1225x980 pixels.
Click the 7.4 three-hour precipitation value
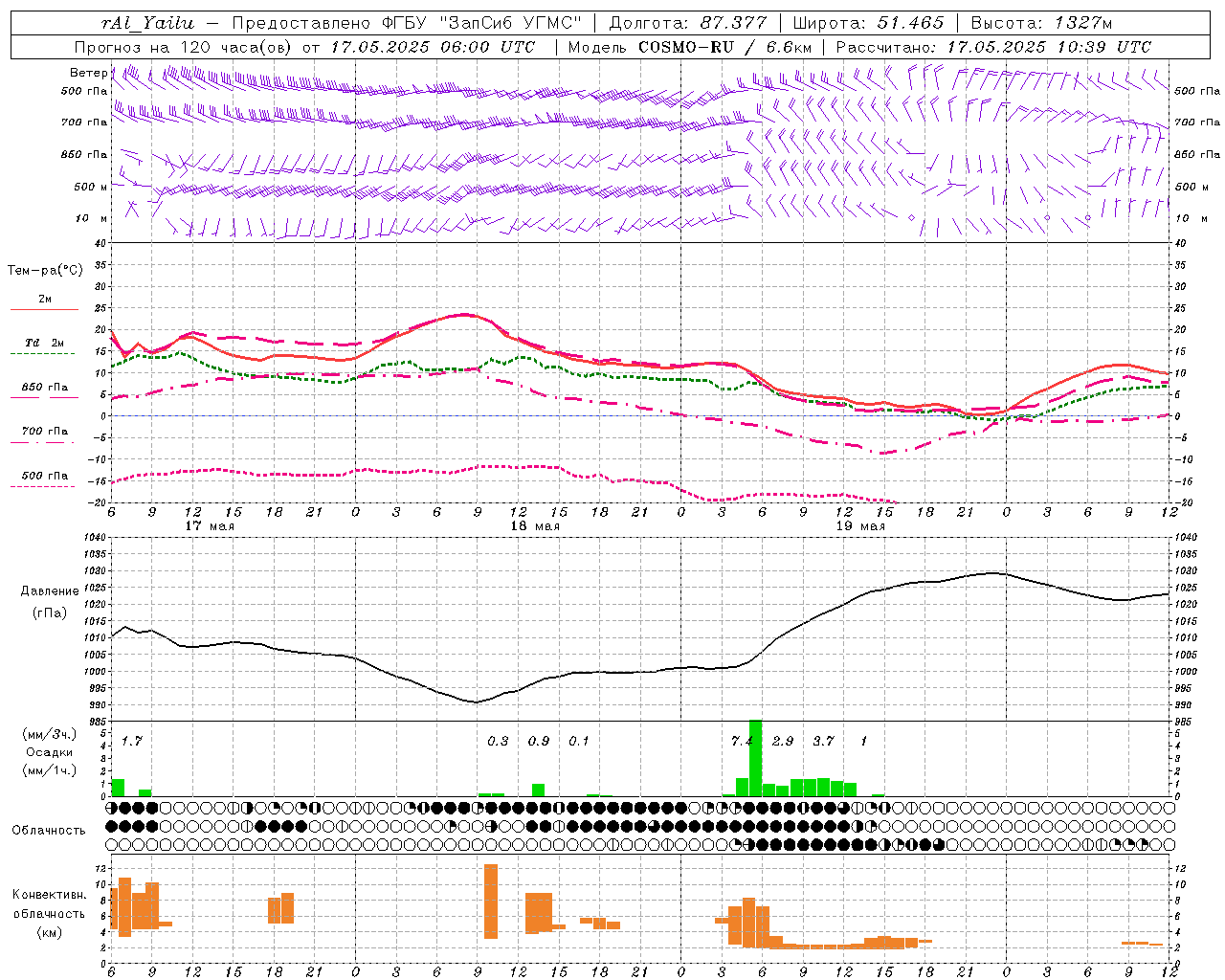click(x=742, y=741)
